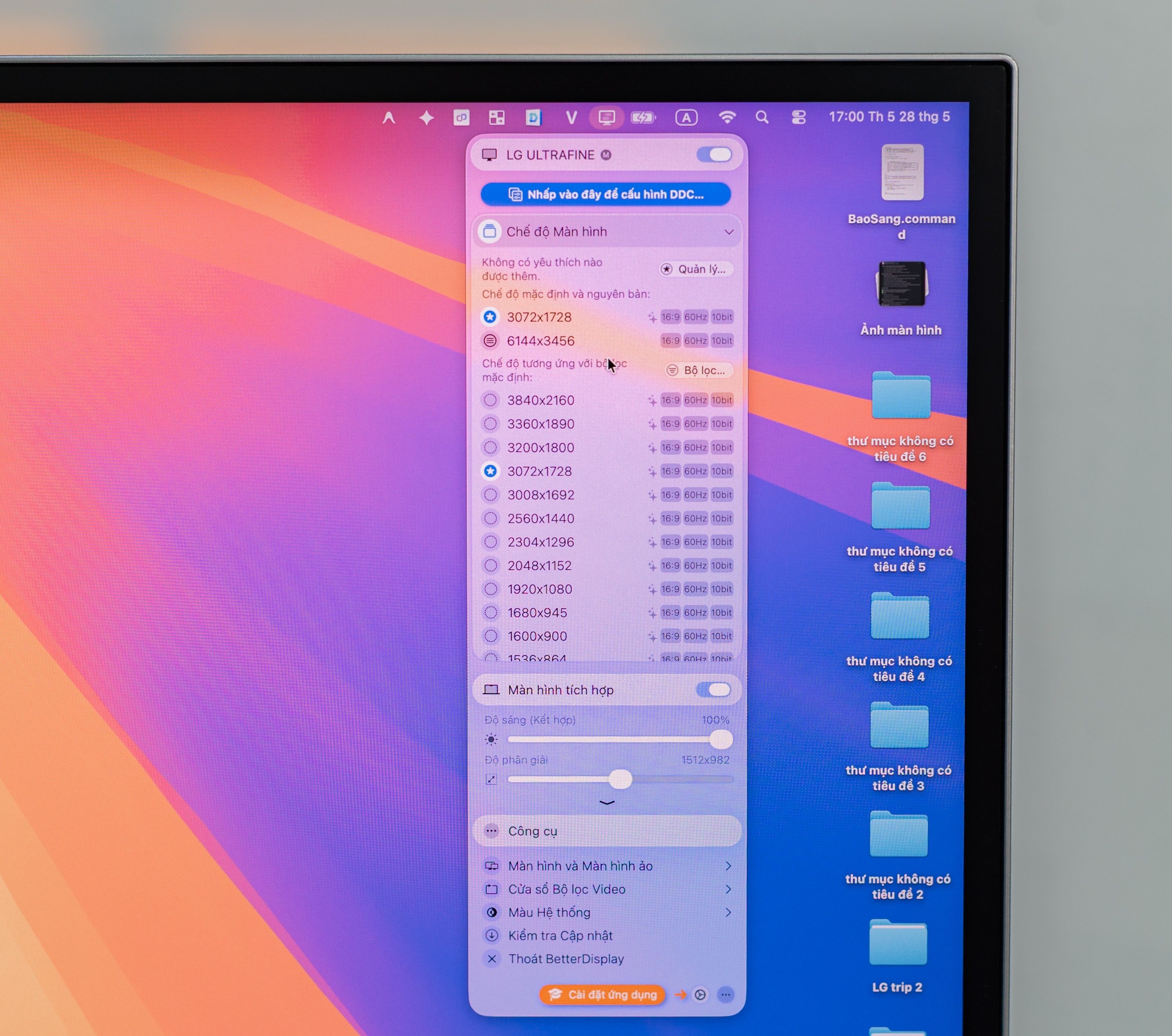
Task: Click the Công cụ section header
Action: point(607,831)
